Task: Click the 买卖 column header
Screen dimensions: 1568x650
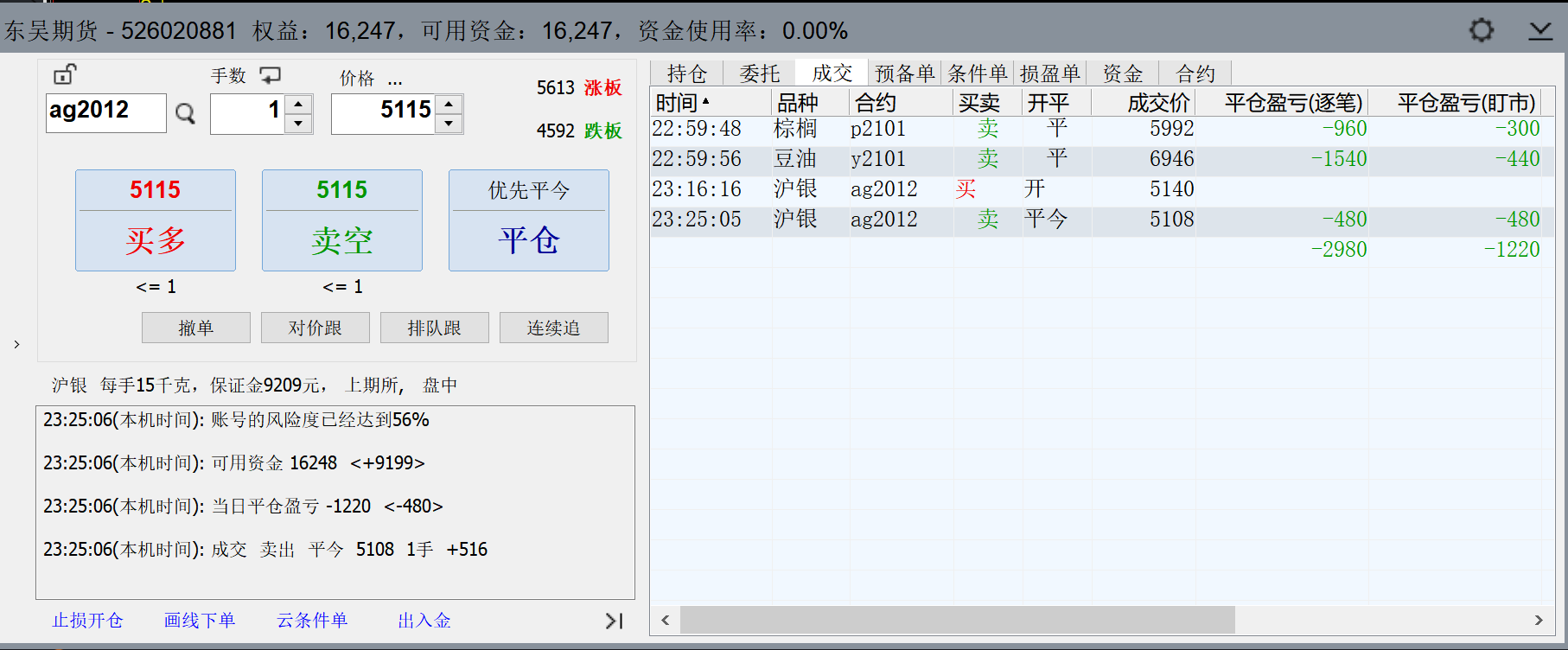Action: (988, 103)
